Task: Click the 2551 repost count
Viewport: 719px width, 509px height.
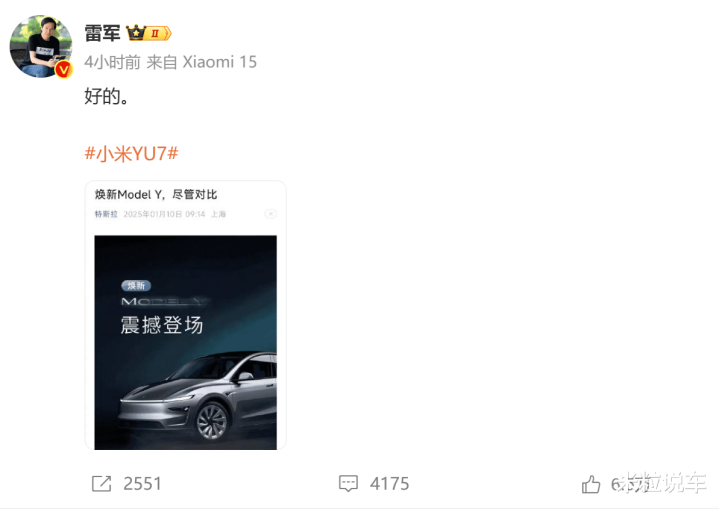Action: tap(143, 484)
